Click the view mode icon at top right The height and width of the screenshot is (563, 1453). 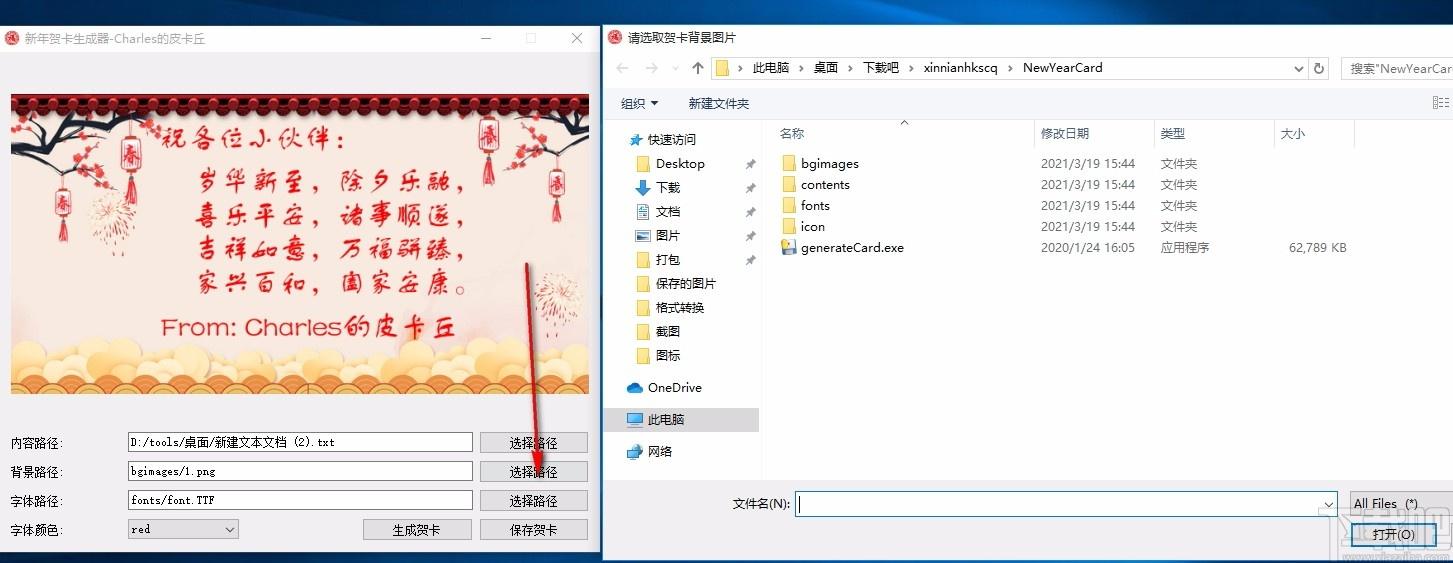[x=1440, y=103]
